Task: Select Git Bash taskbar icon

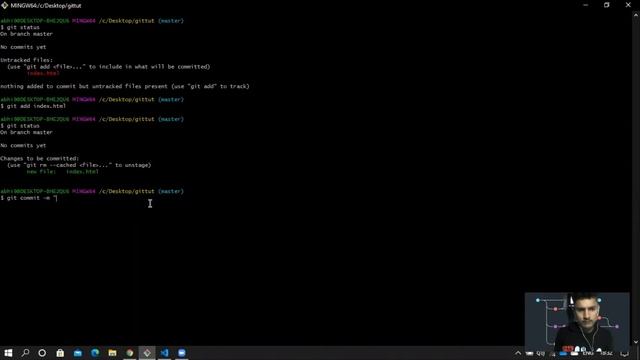Action: [147, 353]
